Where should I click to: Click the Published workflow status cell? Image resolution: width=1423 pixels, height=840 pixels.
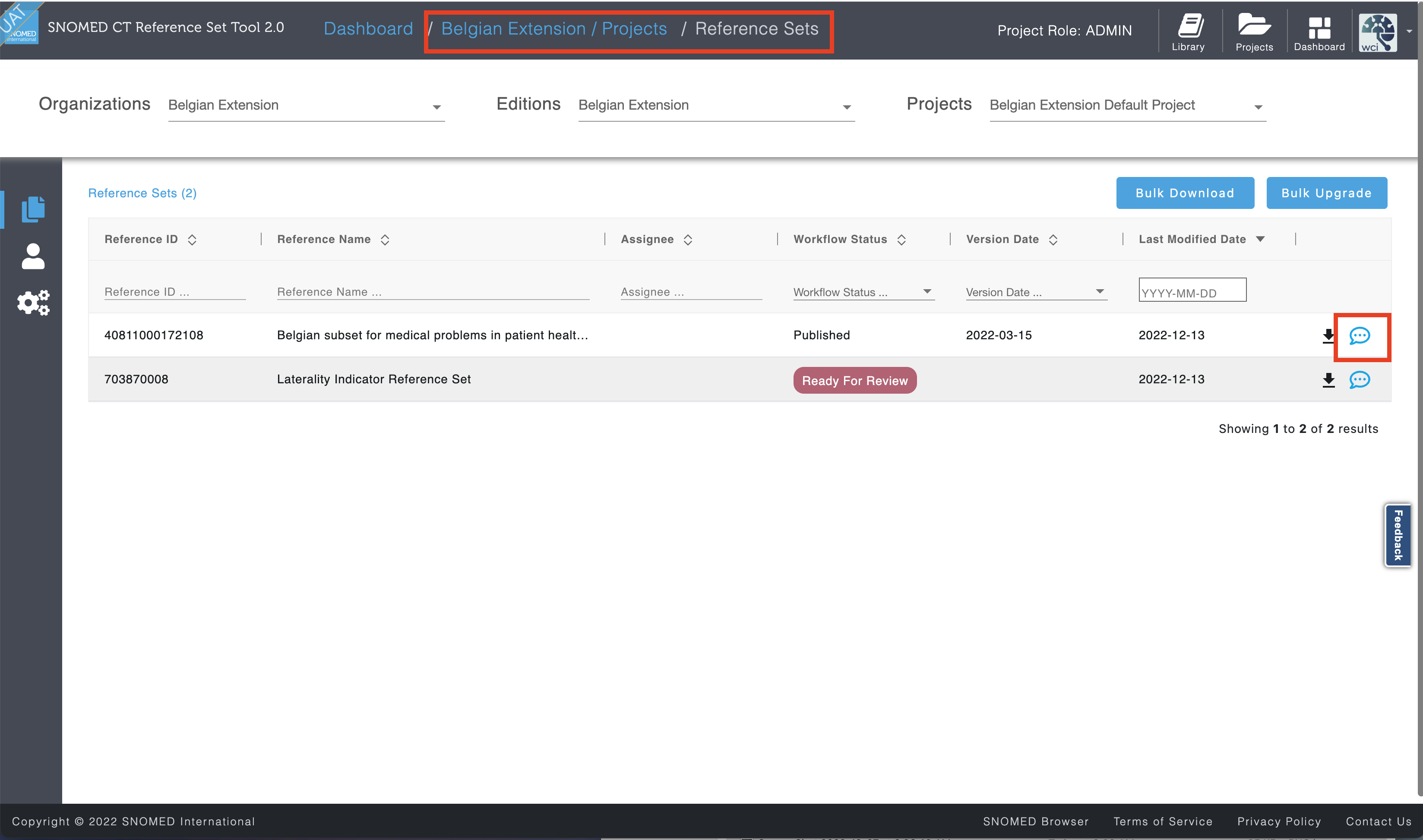click(x=821, y=335)
